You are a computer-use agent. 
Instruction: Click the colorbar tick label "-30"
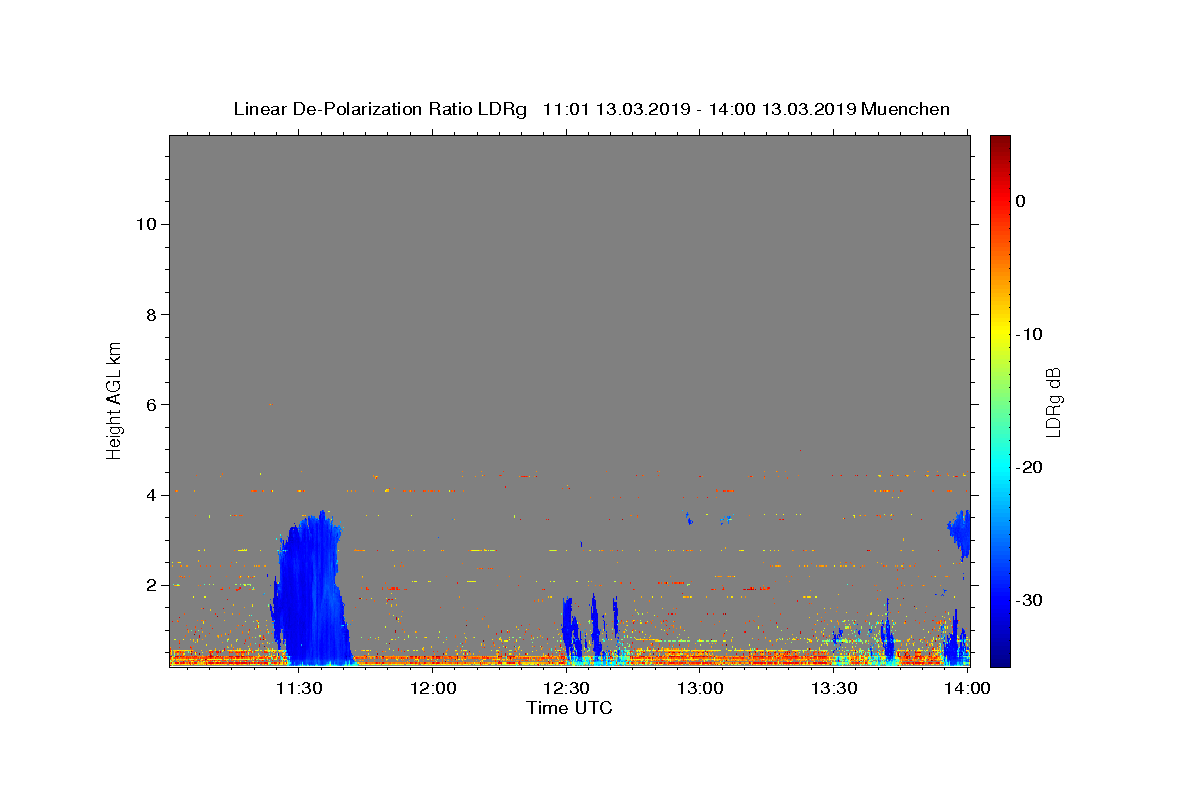tap(1030, 600)
